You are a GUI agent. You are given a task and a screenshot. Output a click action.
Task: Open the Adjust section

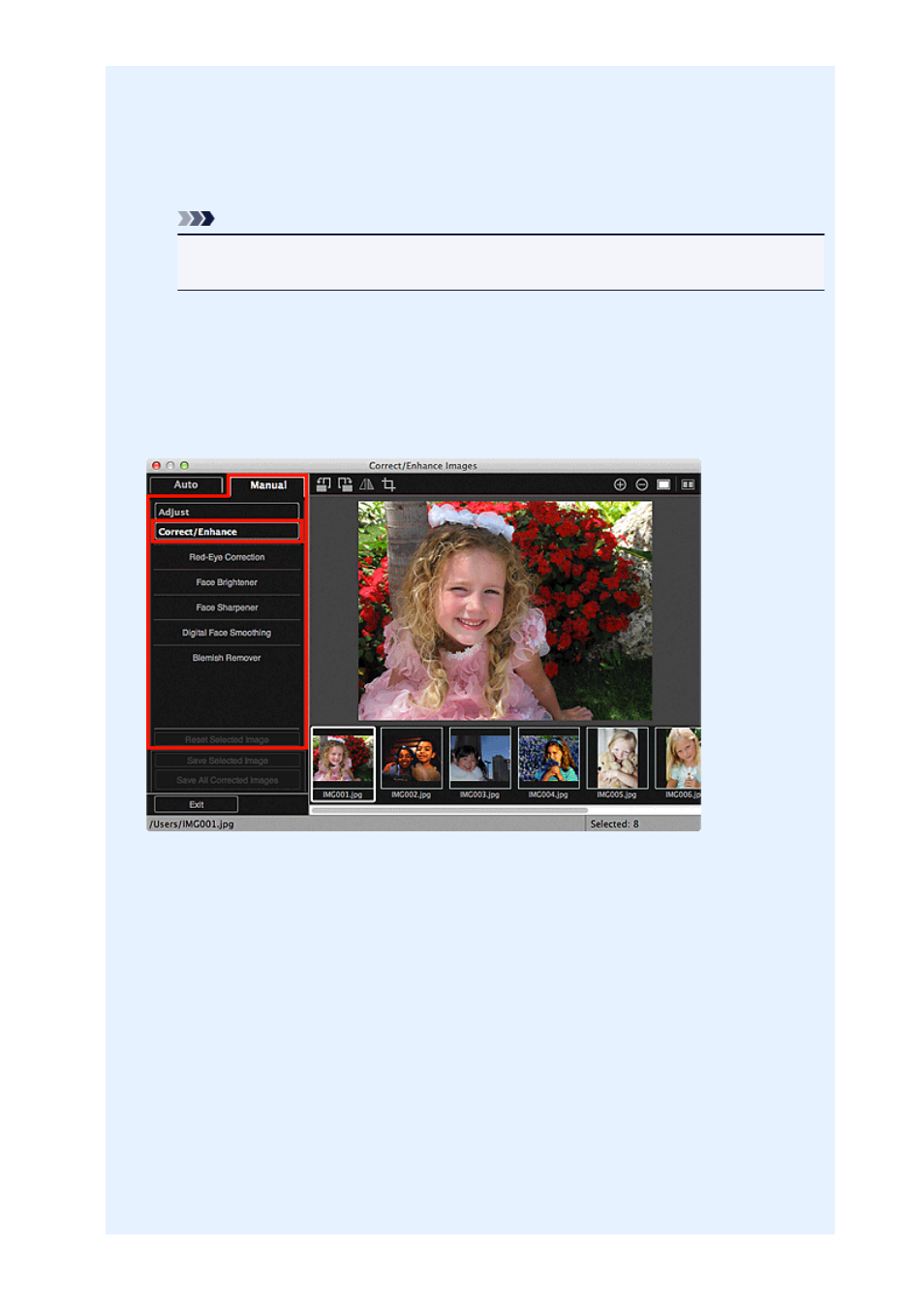point(227,512)
